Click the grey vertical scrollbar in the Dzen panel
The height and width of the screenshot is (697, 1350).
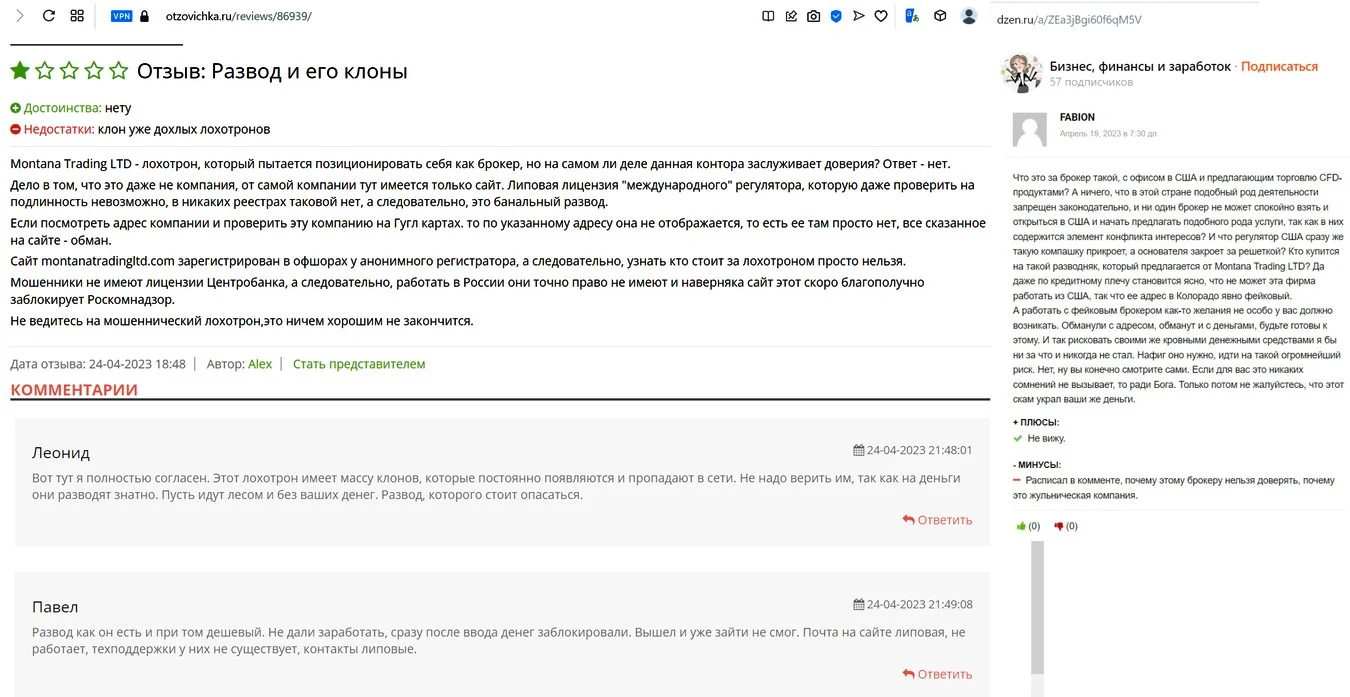[x=1038, y=608]
